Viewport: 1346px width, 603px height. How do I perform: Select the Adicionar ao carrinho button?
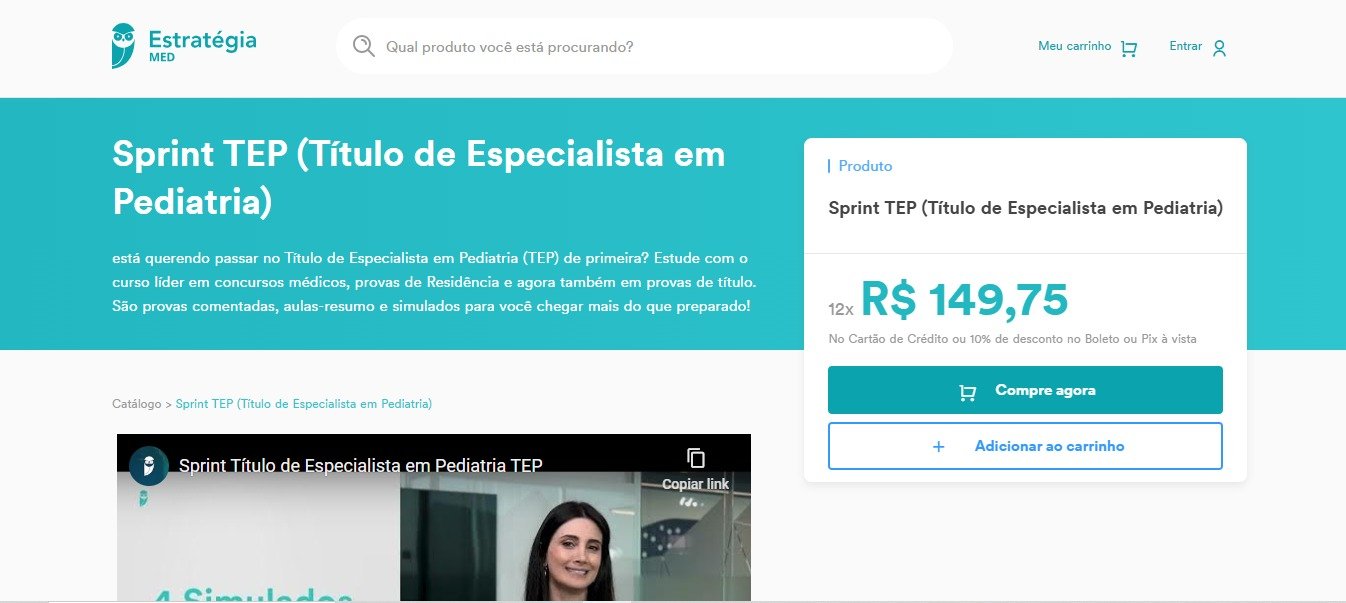1025,446
